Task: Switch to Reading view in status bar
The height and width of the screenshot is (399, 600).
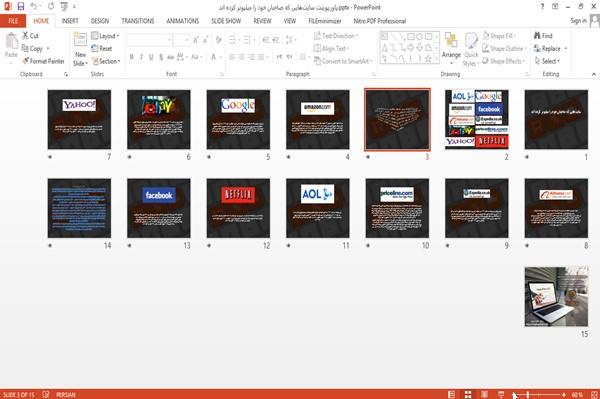Action: click(484, 394)
